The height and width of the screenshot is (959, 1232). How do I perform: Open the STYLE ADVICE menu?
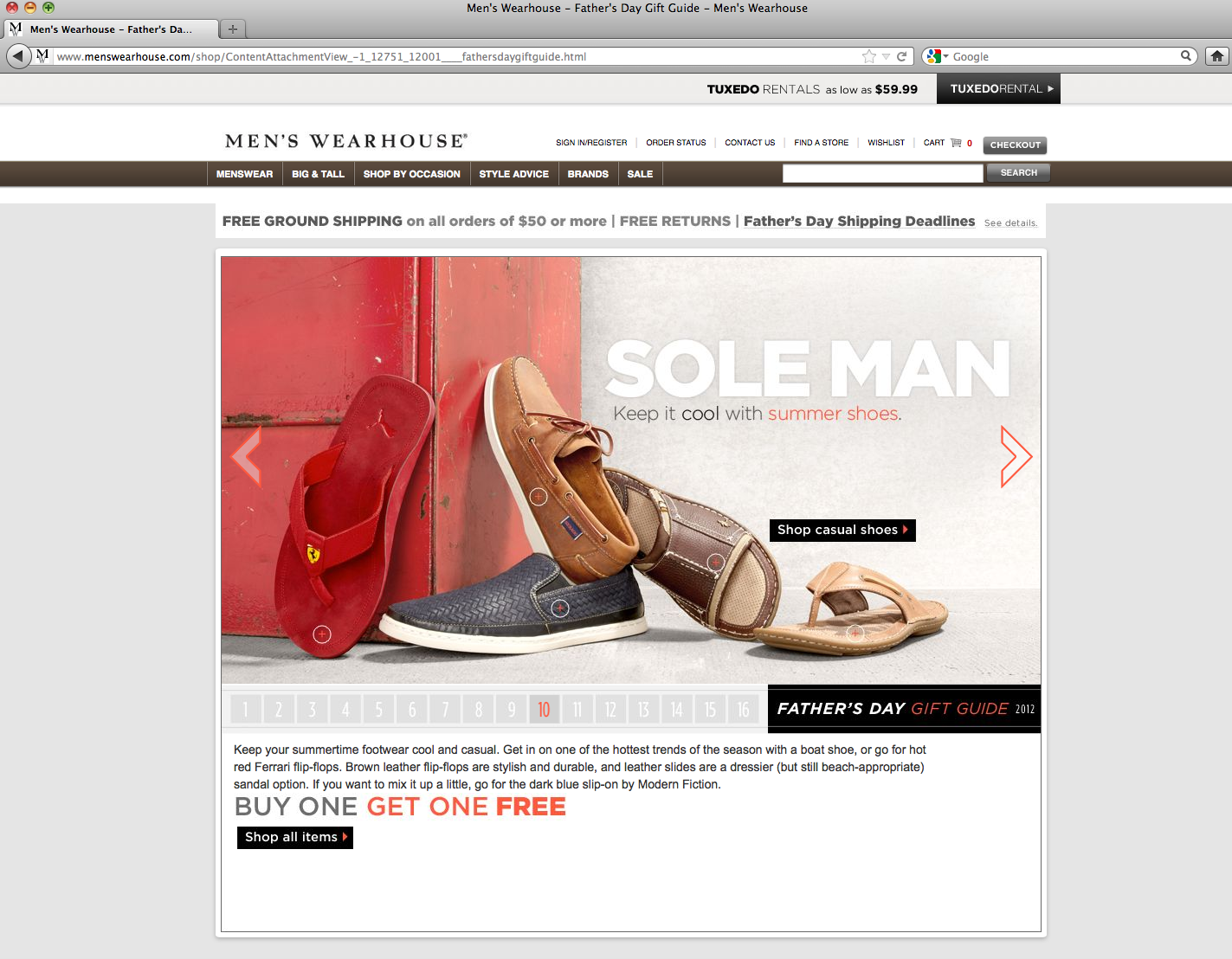pos(514,174)
